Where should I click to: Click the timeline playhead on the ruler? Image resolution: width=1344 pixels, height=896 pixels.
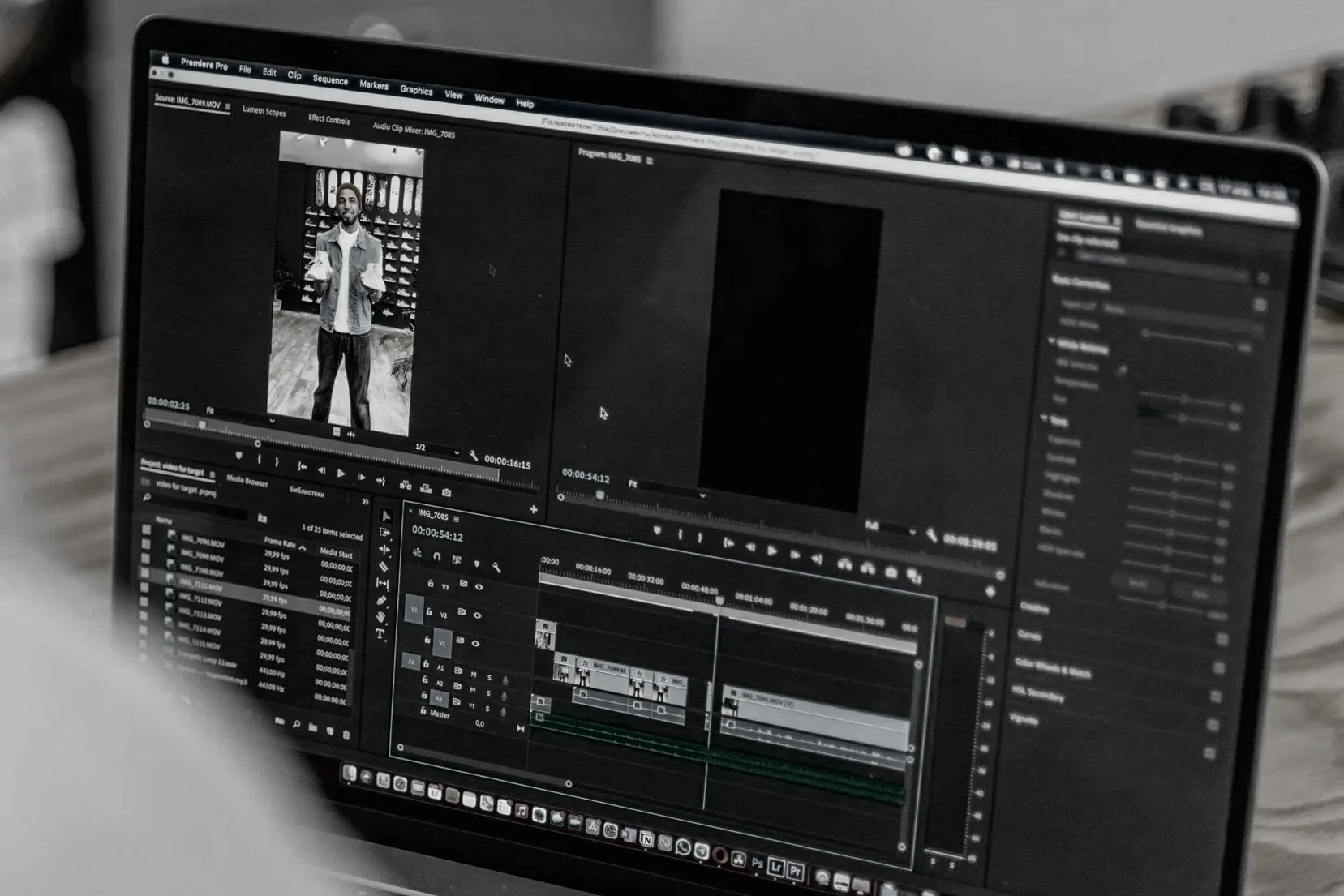coord(719,601)
